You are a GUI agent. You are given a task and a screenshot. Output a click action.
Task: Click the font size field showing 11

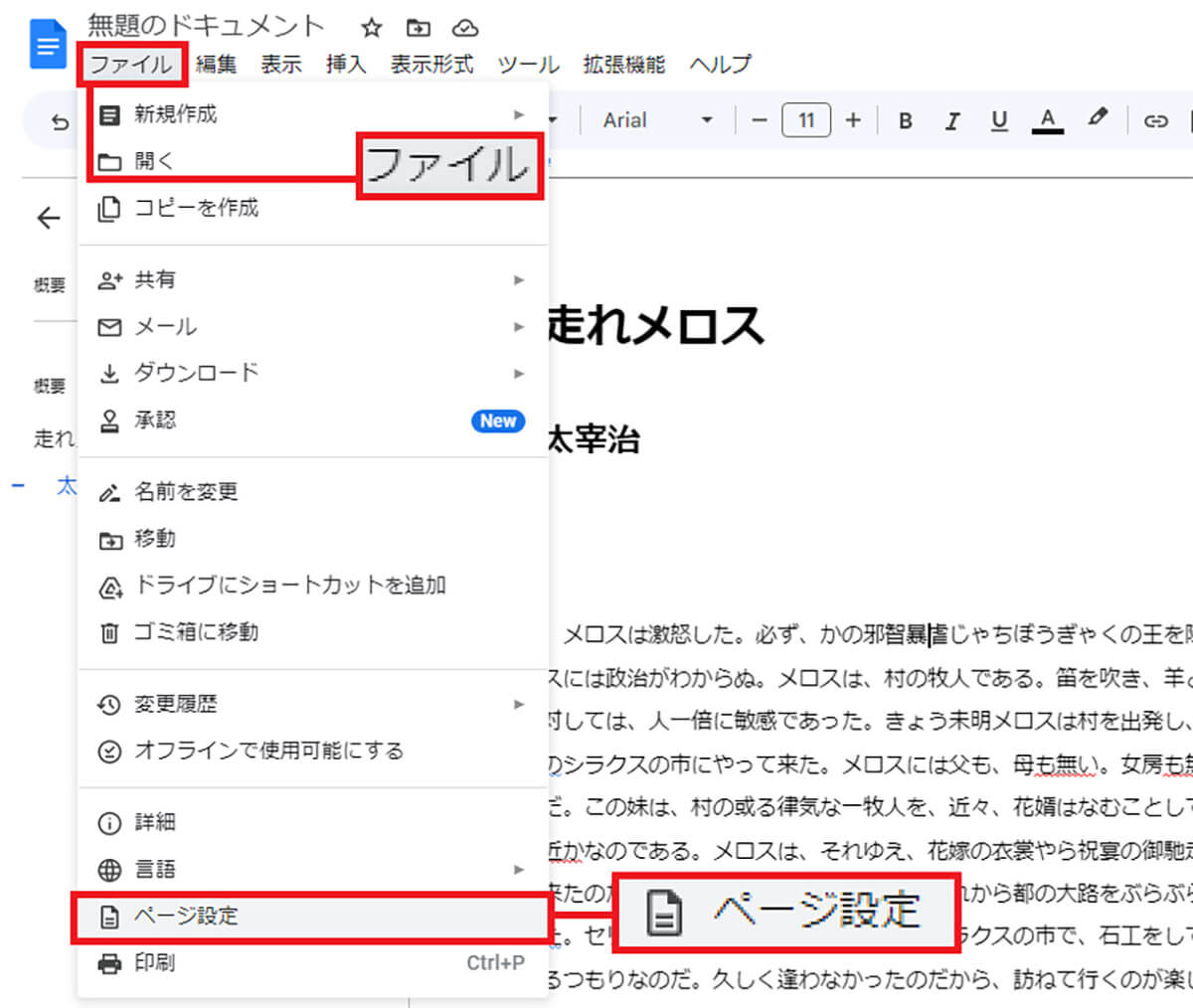[806, 120]
